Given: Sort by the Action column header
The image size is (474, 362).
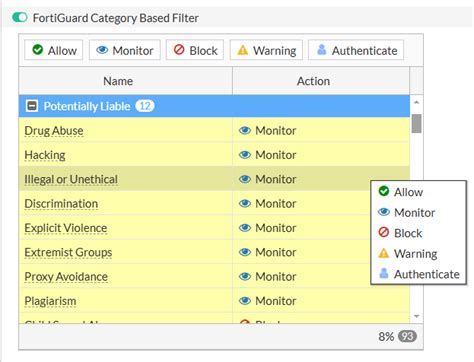Looking at the screenshot, I should point(321,81).
